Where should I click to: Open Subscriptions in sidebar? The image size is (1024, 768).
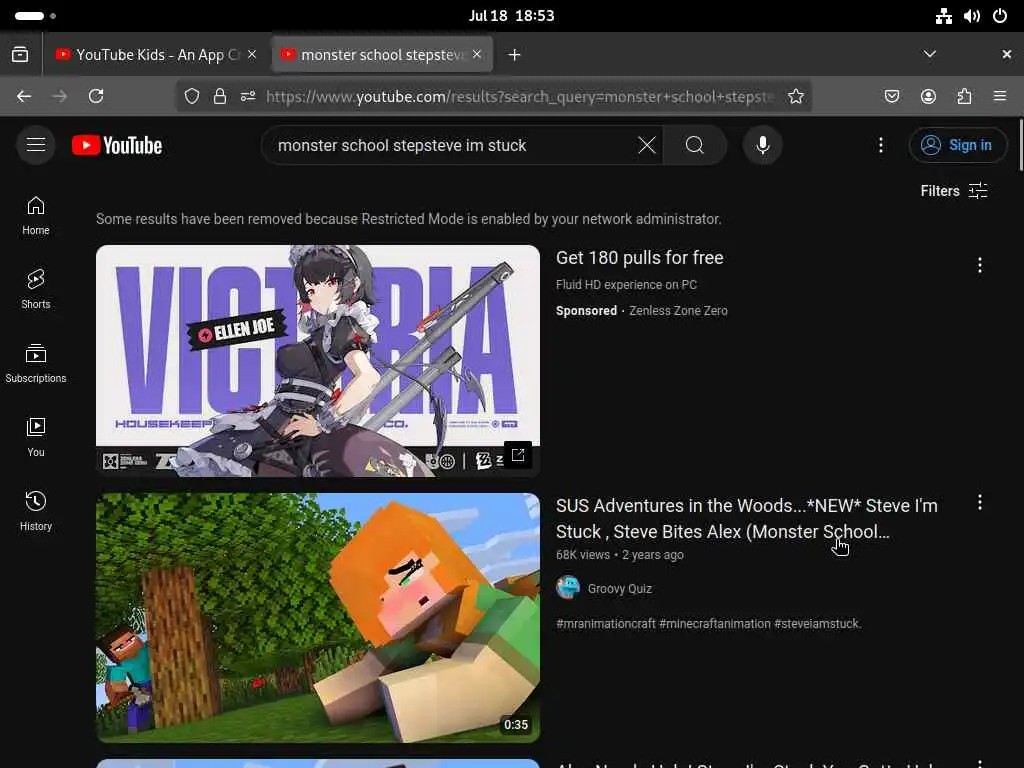pos(36,364)
